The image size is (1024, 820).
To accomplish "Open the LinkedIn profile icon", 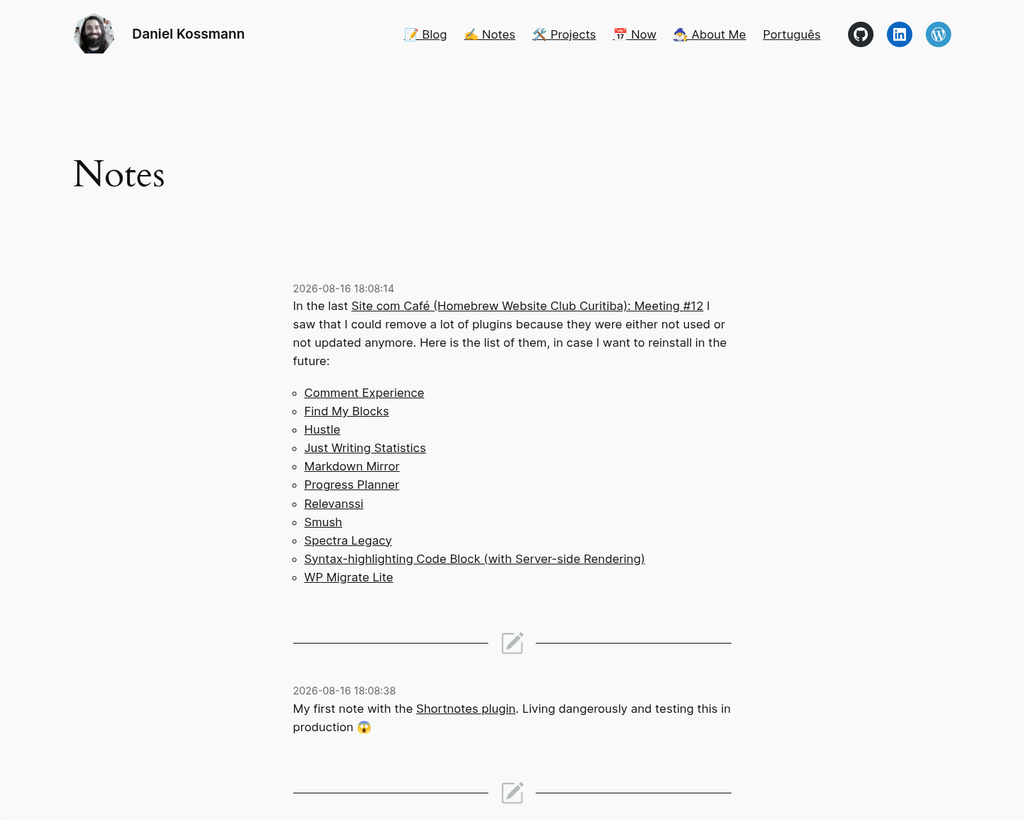I will click(x=899, y=35).
